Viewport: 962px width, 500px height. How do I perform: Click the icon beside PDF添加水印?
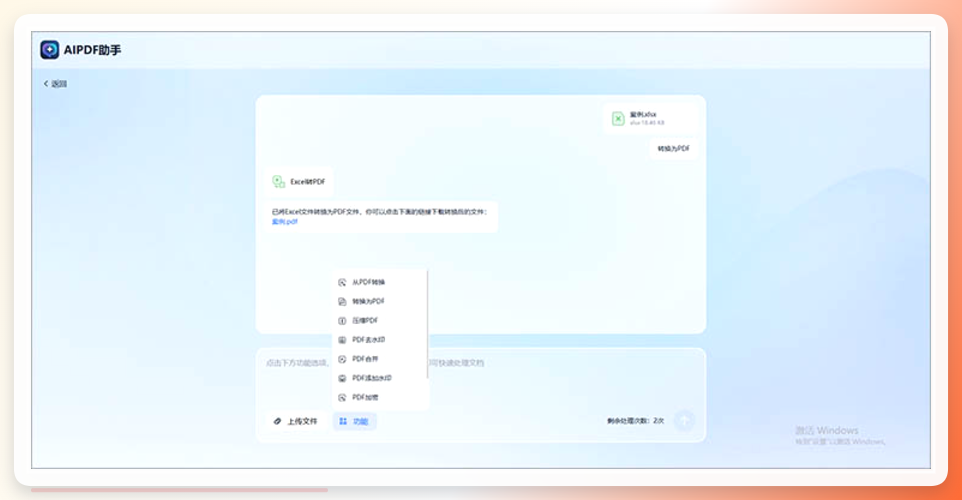click(342, 379)
